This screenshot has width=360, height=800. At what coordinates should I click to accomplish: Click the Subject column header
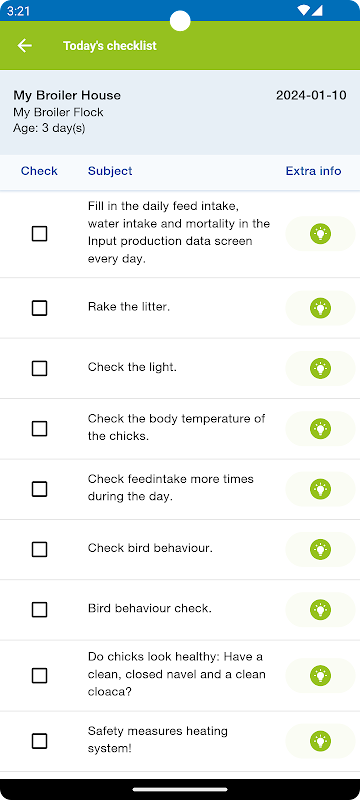click(x=110, y=171)
